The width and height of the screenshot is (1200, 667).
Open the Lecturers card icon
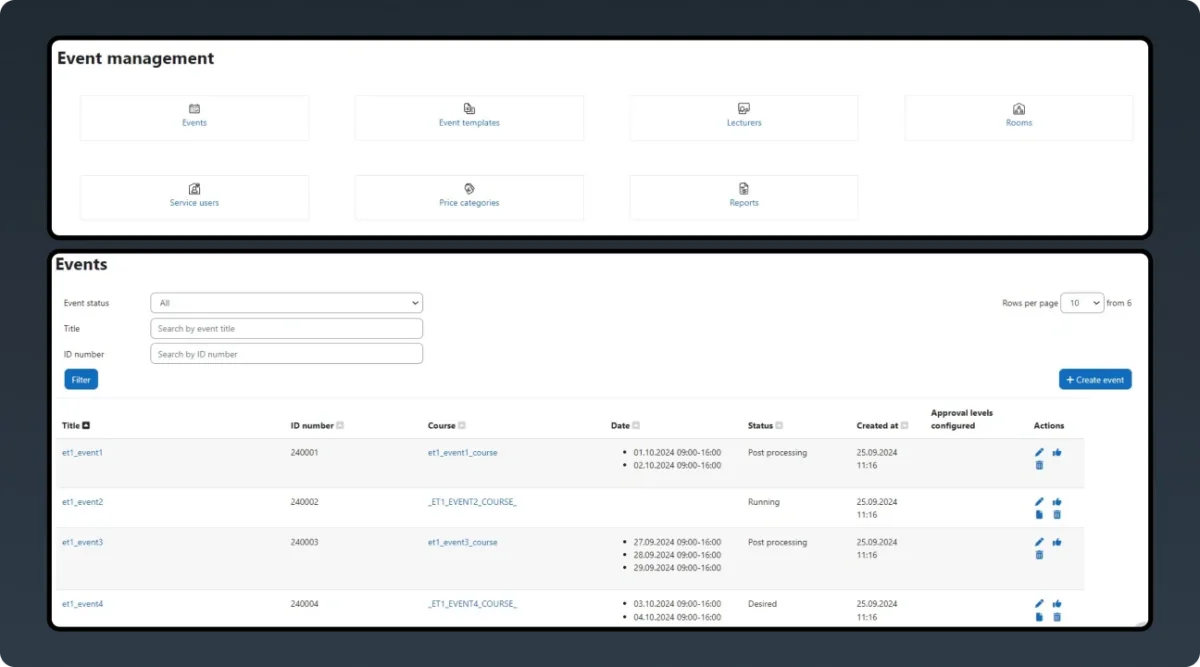click(744, 109)
